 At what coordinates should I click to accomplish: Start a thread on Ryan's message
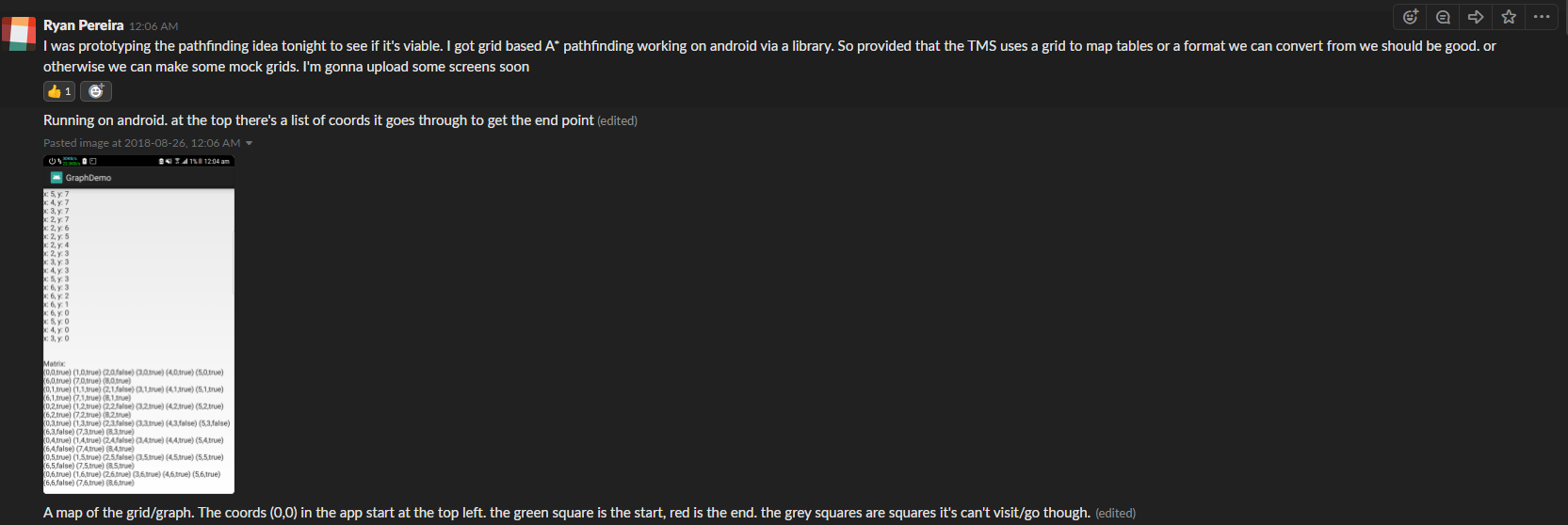(x=1443, y=17)
